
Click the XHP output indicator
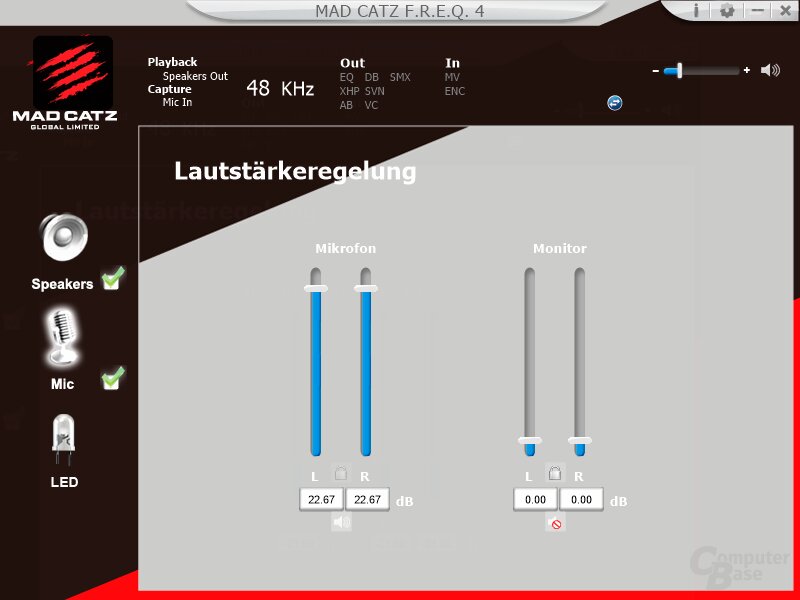[349, 91]
